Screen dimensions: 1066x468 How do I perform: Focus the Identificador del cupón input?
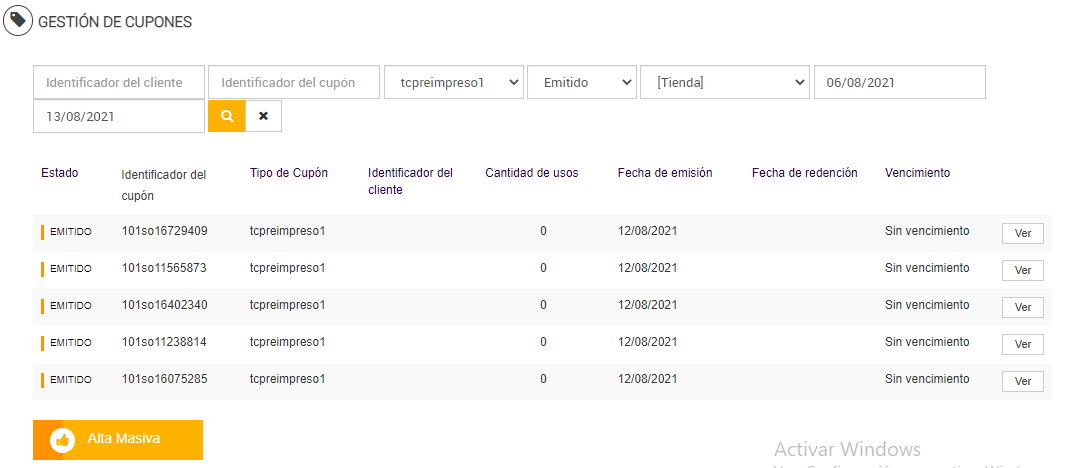(x=294, y=83)
